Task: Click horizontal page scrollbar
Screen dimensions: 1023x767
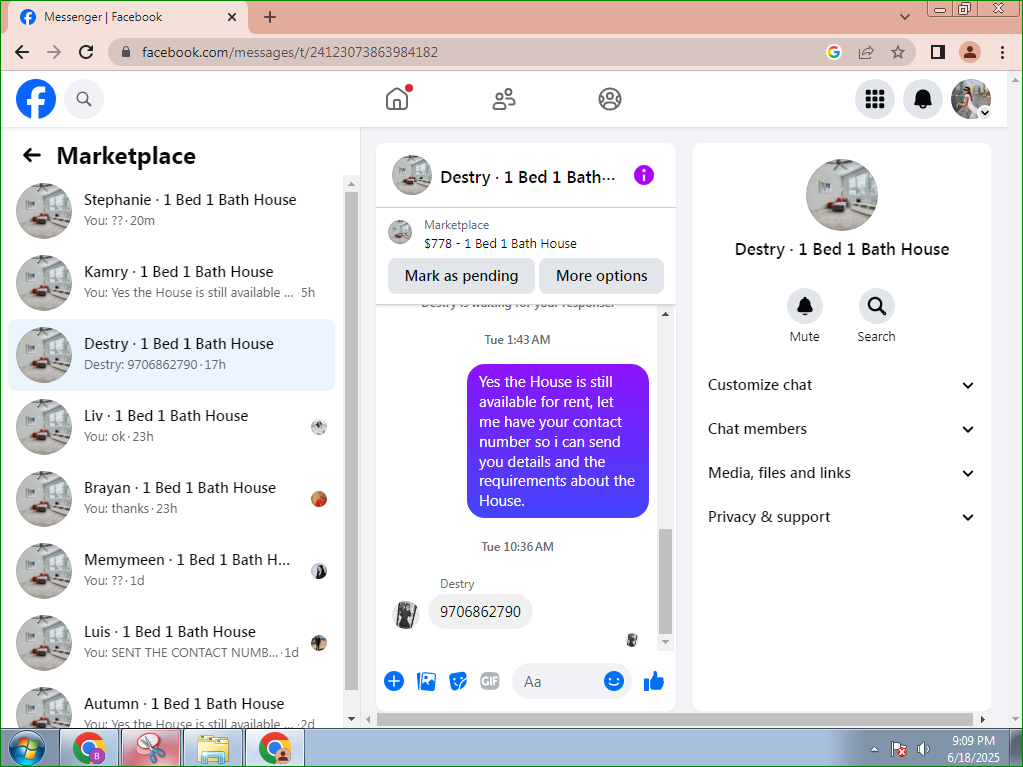Action: point(675,719)
